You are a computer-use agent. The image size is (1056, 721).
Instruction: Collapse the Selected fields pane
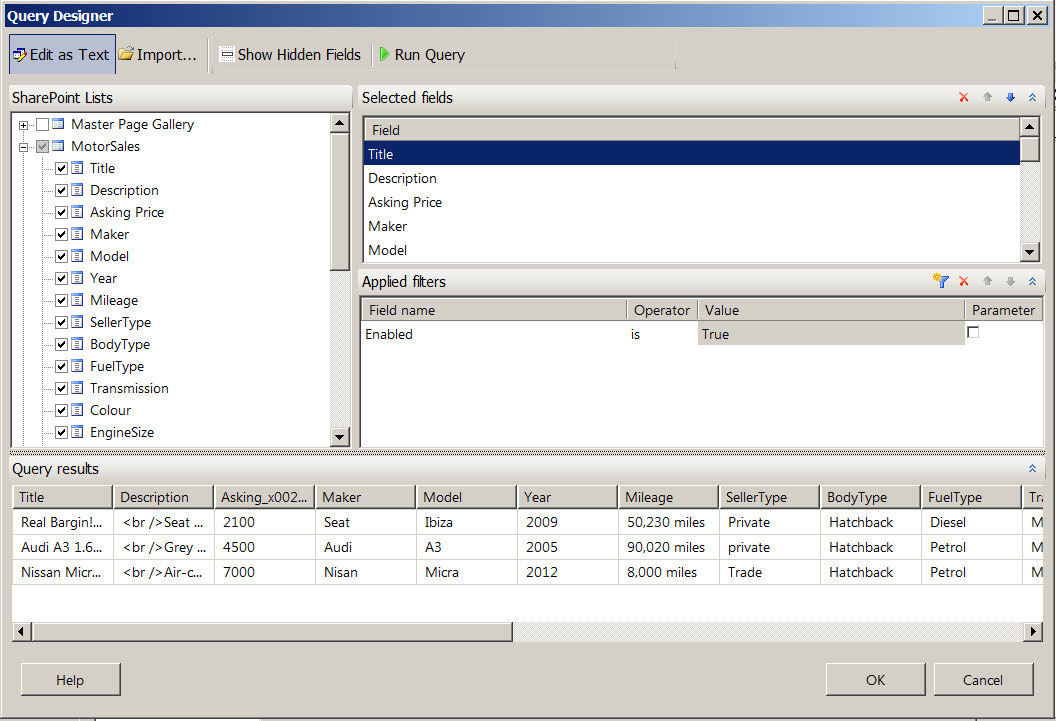coord(1032,98)
